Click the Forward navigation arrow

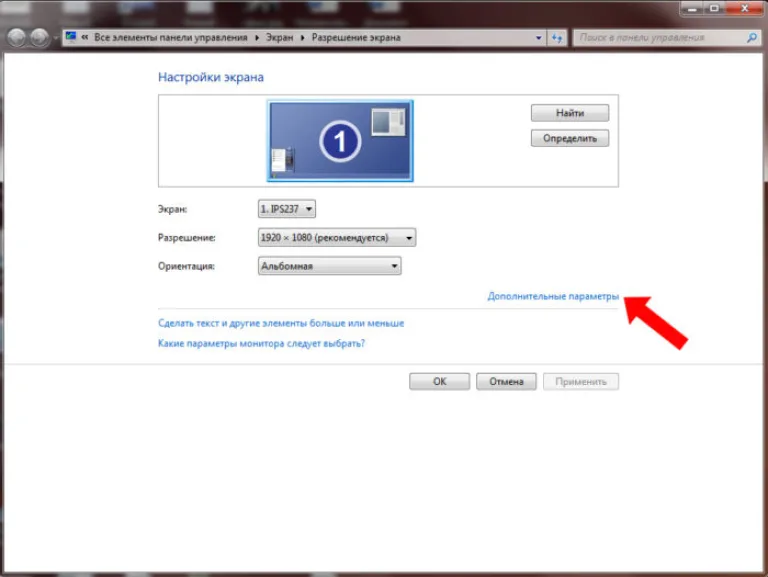[40, 38]
